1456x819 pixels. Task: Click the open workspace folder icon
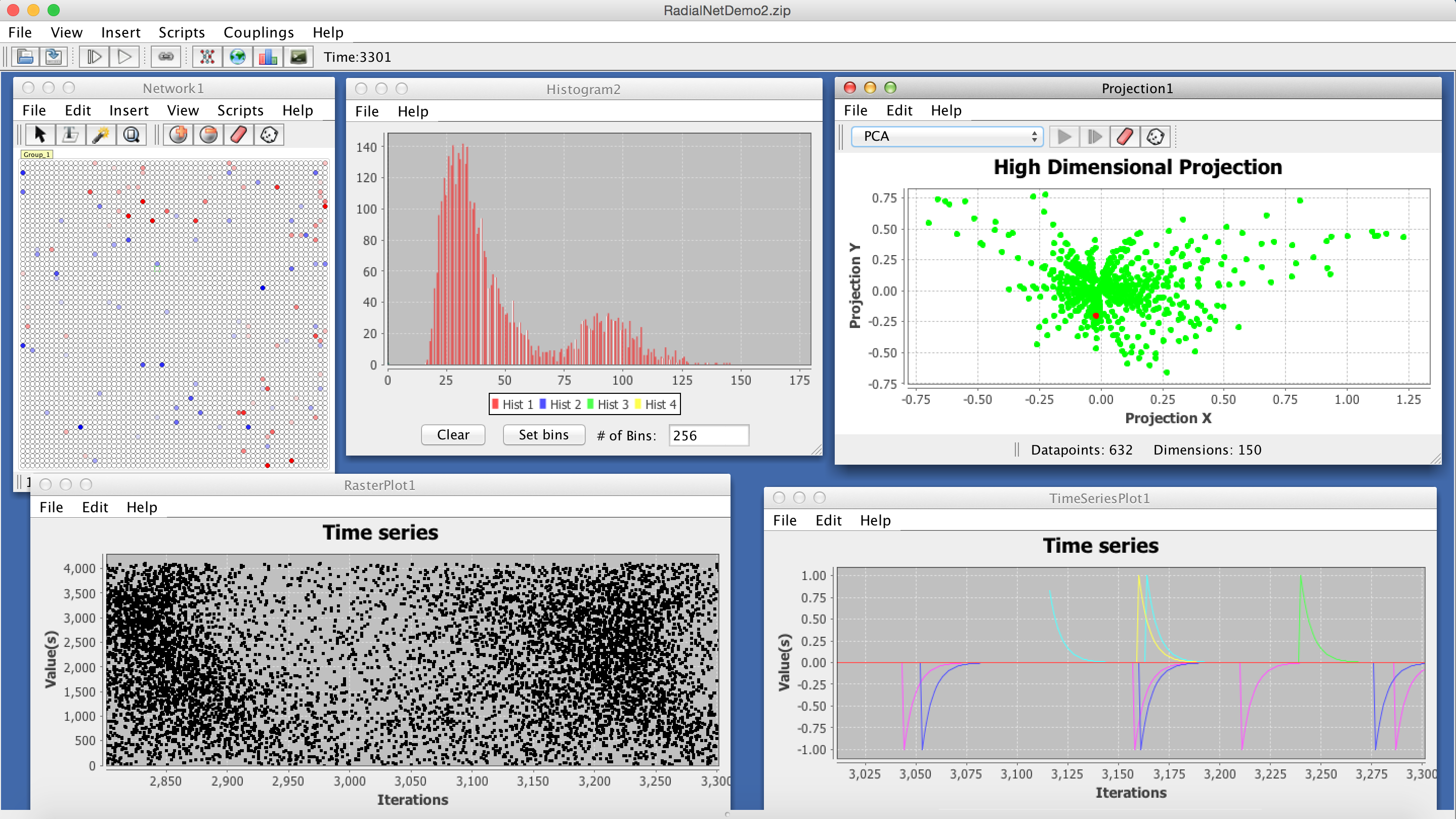coord(25,57)
